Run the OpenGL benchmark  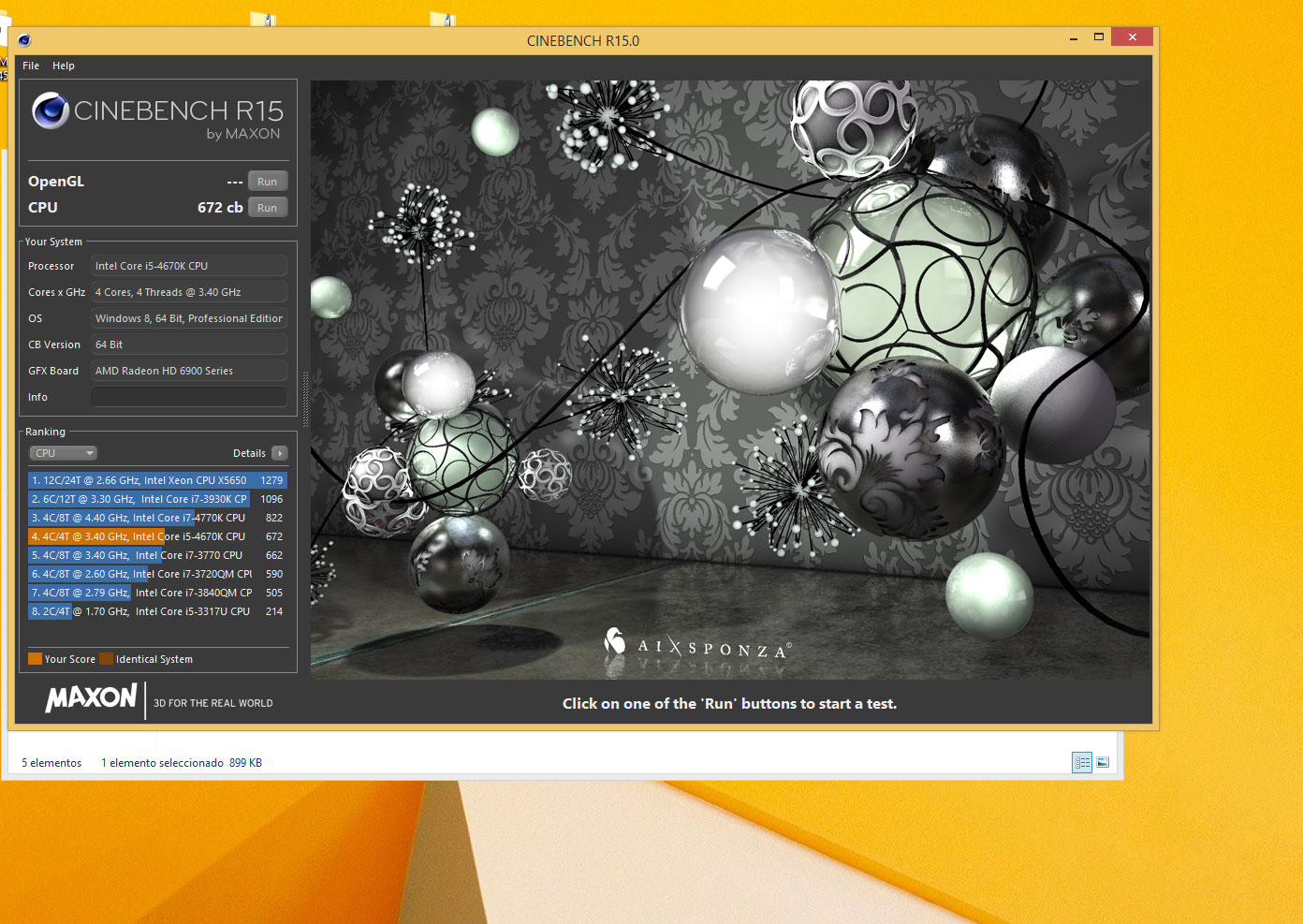coord(267,182)
